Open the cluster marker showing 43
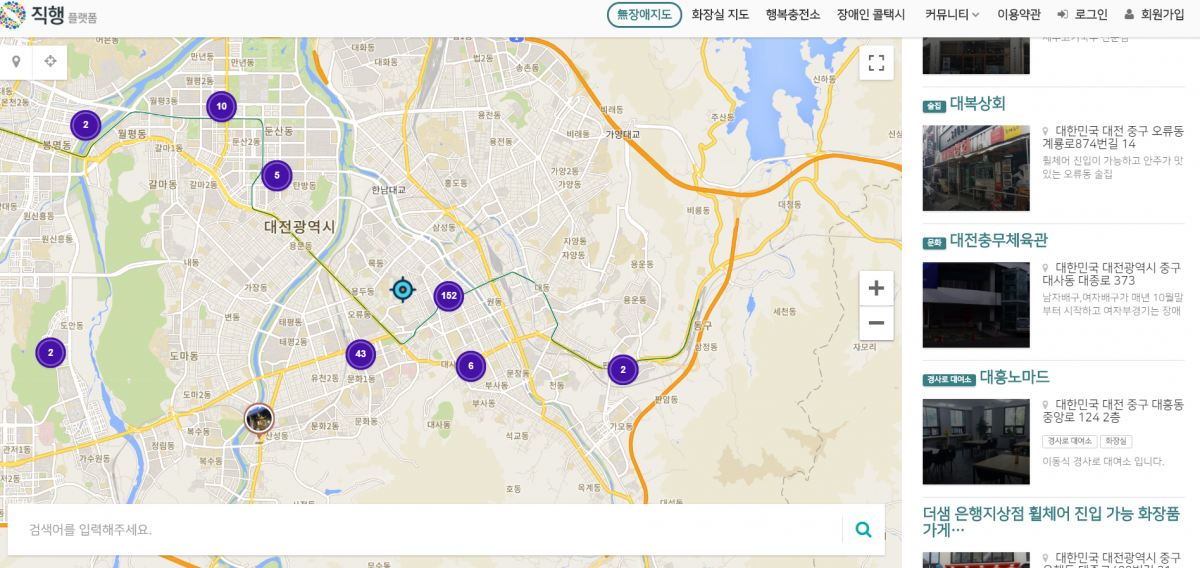 coord(361,354)
